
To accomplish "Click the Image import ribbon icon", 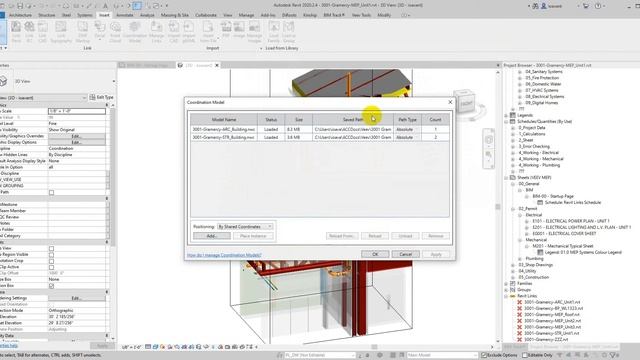I will tap(239, 29).
